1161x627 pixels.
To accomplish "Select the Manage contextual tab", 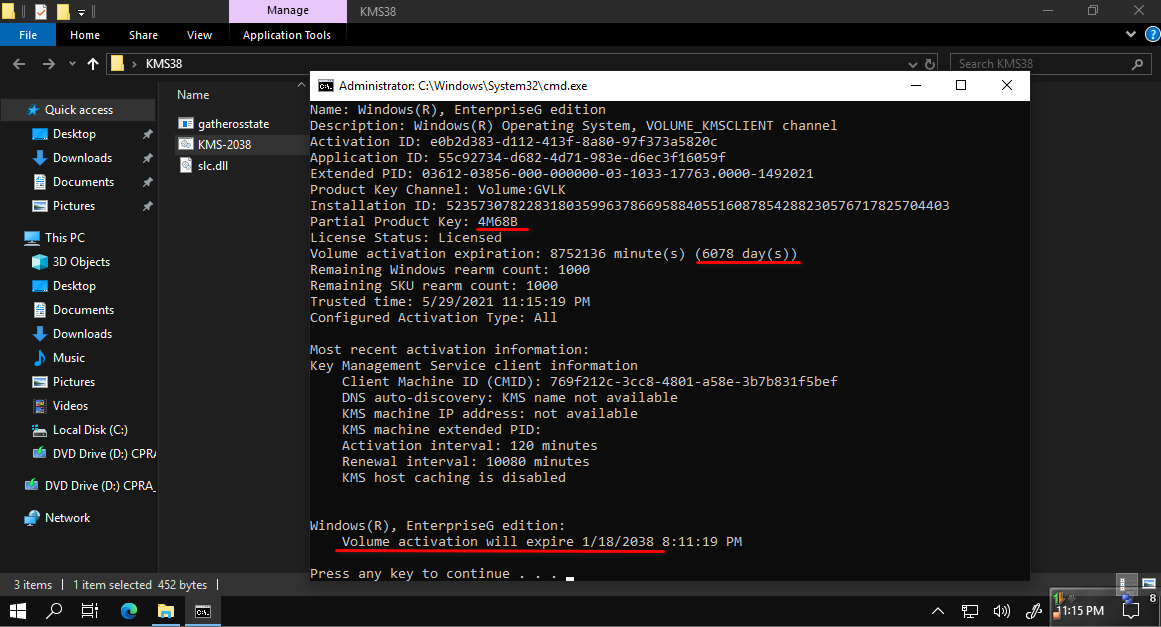I will click(x=288, y=10).
